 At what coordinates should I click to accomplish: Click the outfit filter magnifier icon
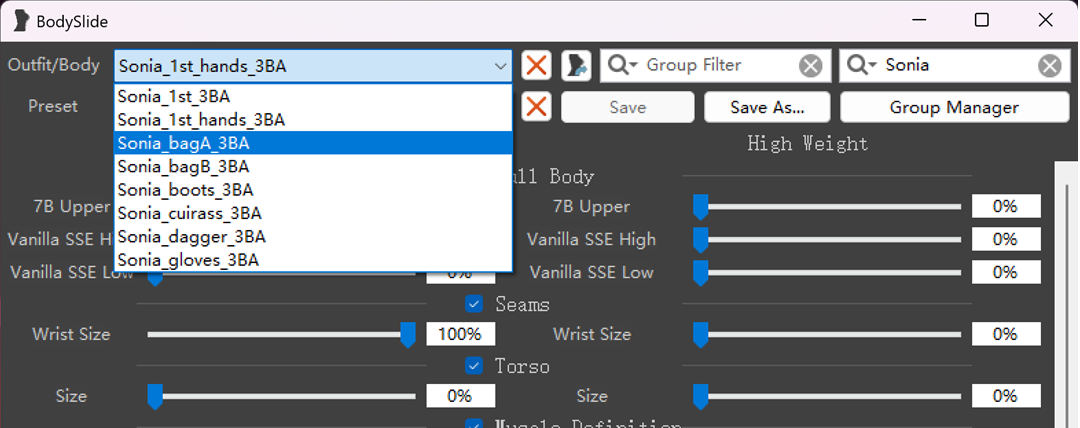point(860,66)
